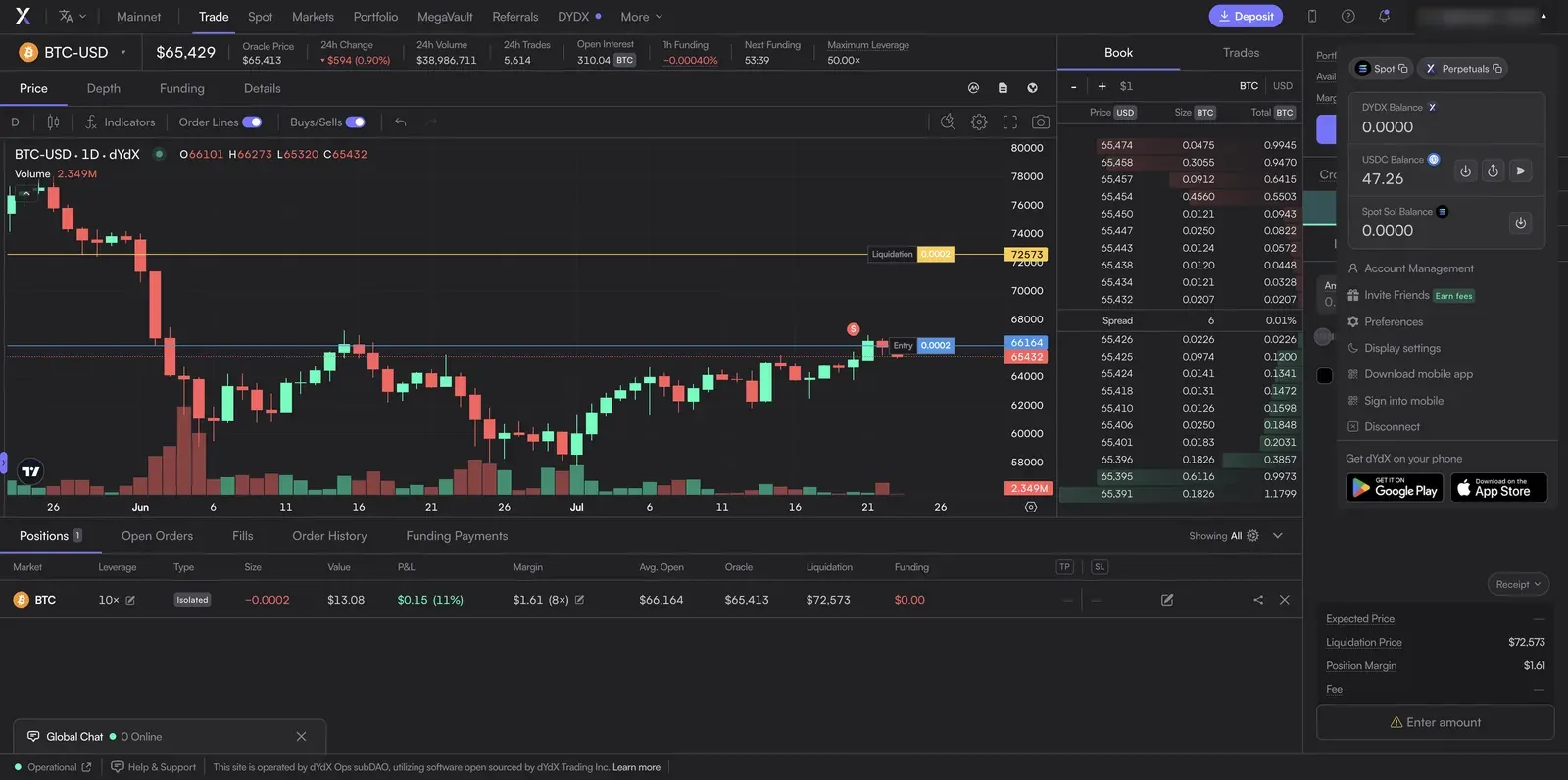
Task: Open the Order History tab
Action: click(329, 536)
